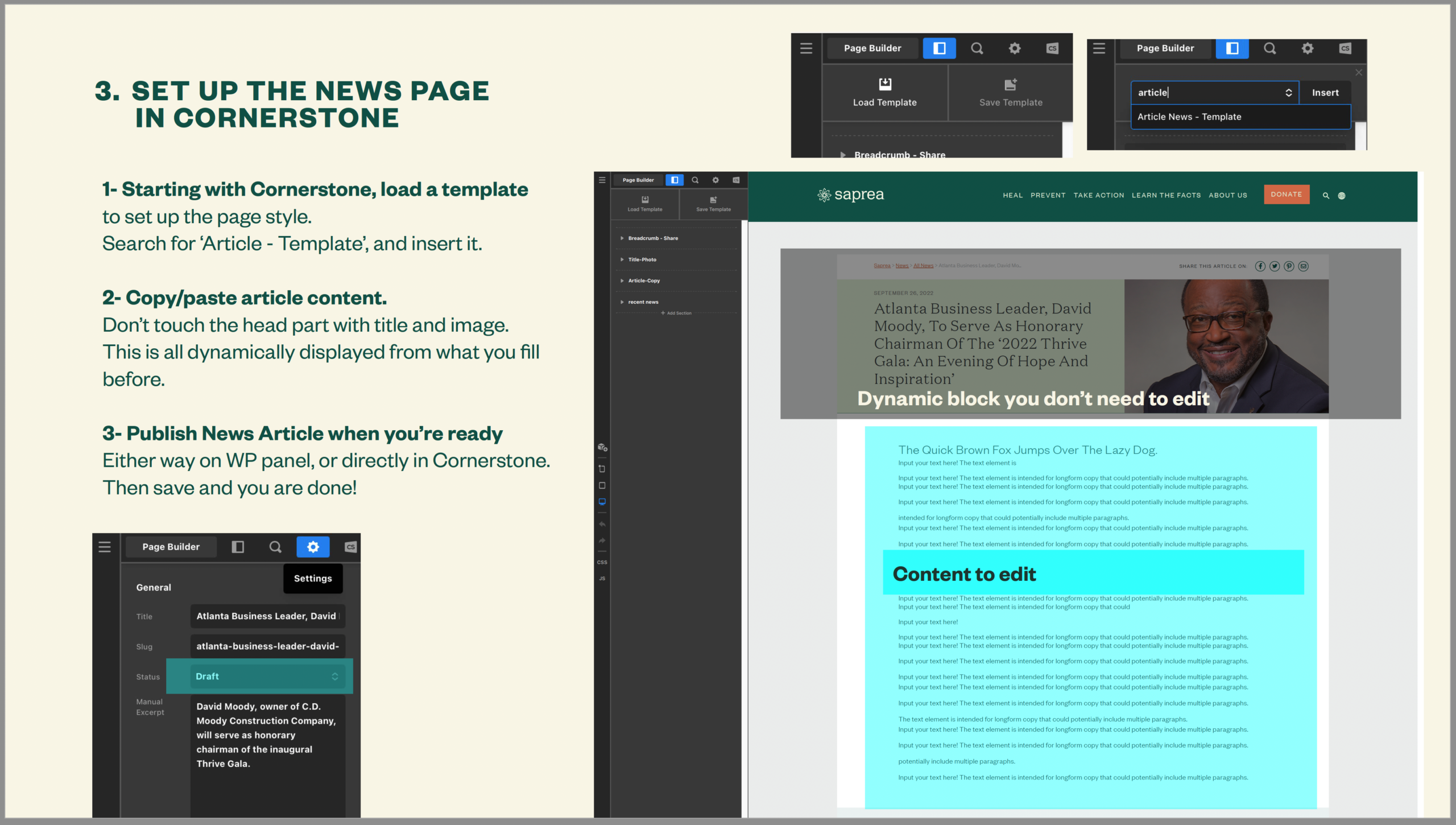Click gear icon above large Save Template
This screenshot has width=1456, height=825.
pyautogui.click(x=1015, y=48)
